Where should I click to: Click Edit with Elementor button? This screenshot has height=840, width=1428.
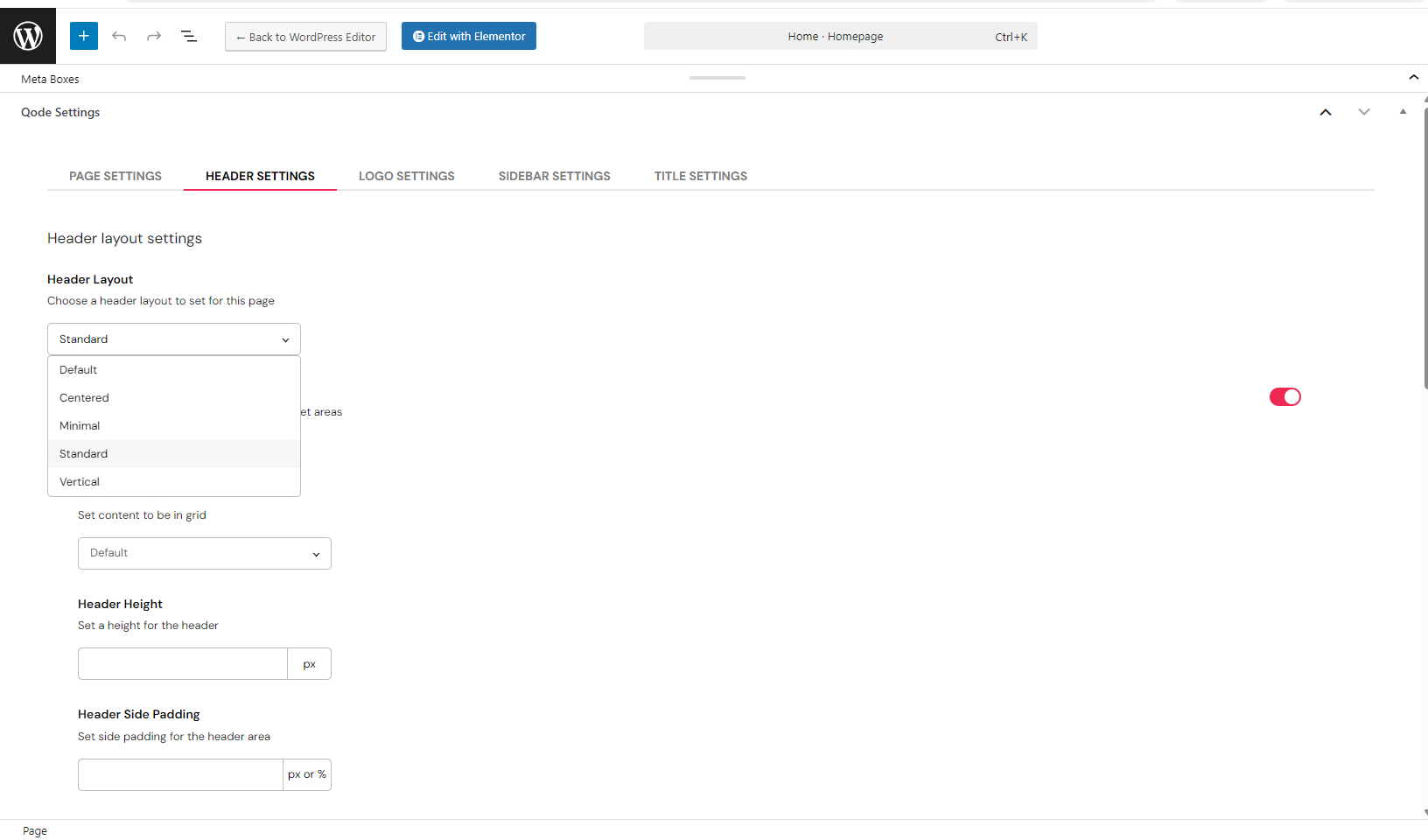point(469,36)
